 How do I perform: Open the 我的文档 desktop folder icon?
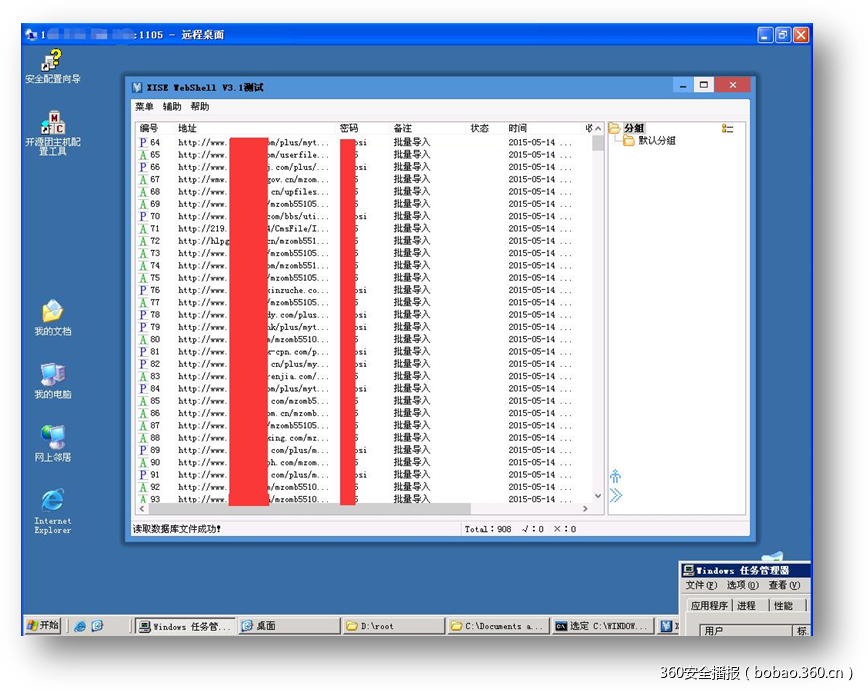click(53, 313)
